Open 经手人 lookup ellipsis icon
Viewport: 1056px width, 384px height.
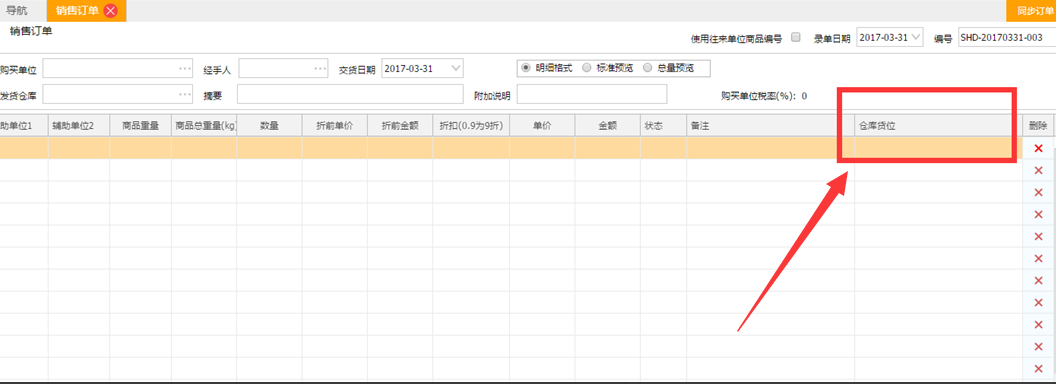320,69
